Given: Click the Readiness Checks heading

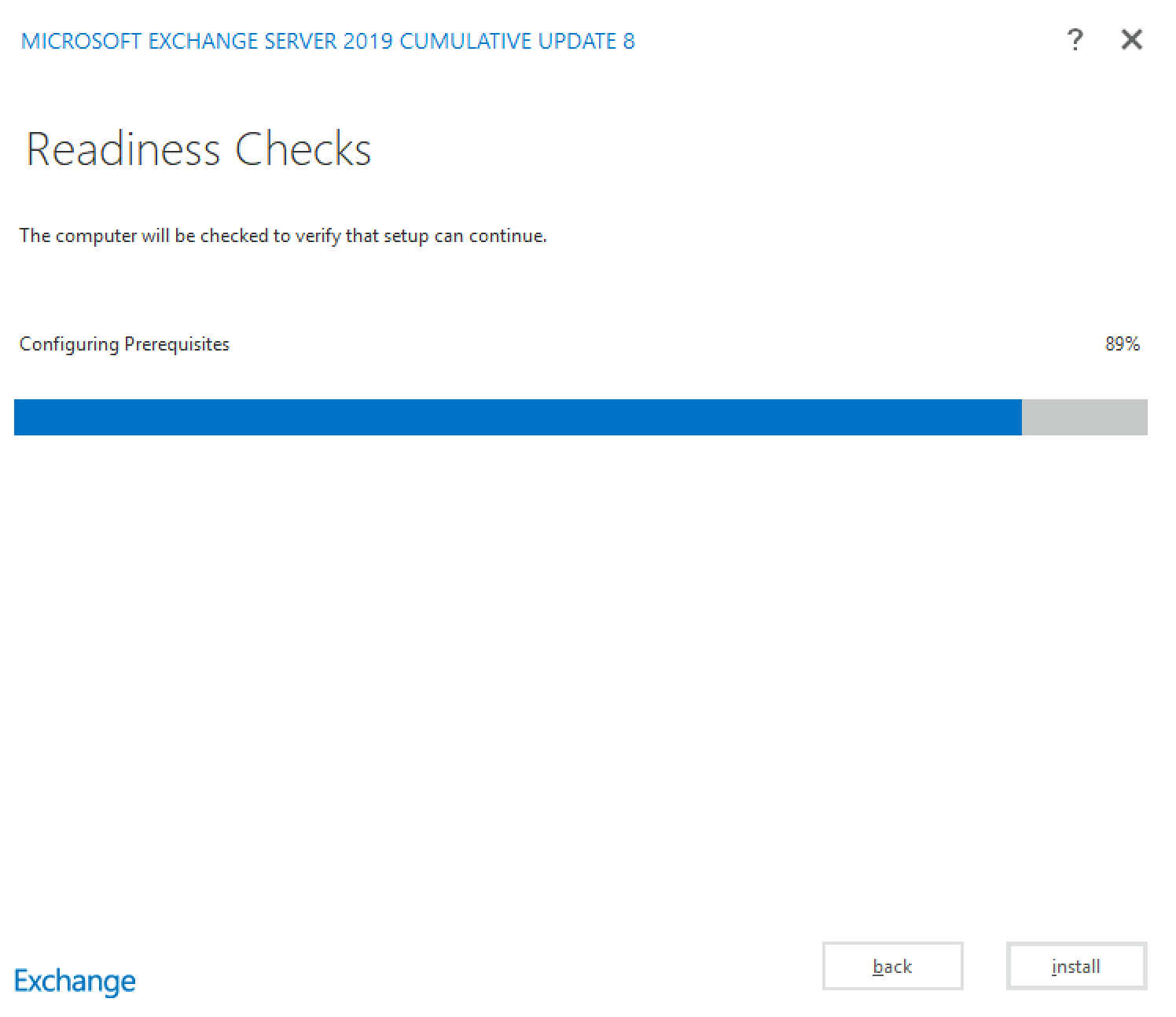Looking at the screenshot, I should [x=199, y=149].
